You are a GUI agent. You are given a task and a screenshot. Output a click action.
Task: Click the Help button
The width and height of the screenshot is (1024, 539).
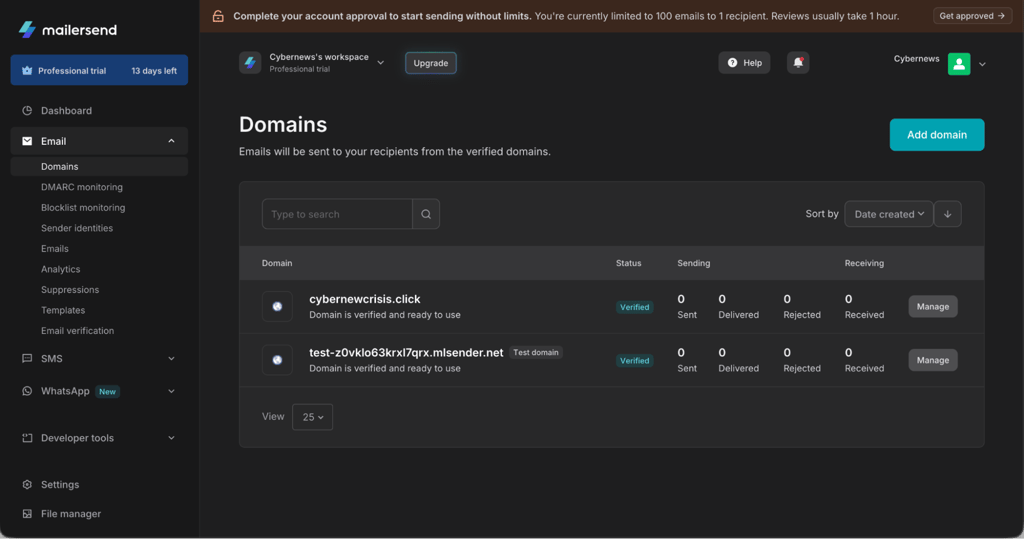tap(744, 63)
